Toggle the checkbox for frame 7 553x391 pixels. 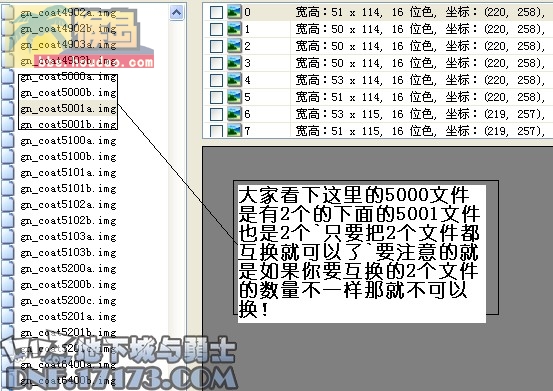[216, 131]
